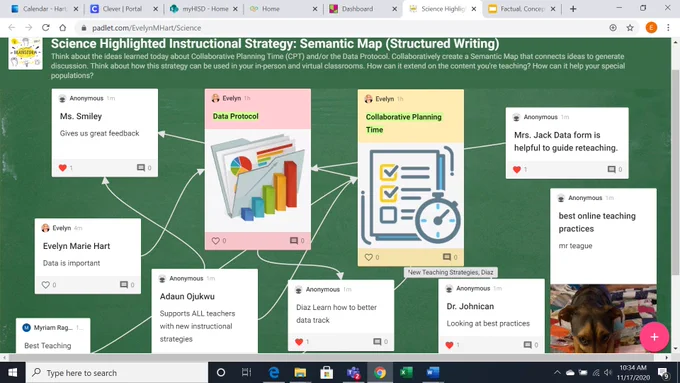
Task: Open Task View on taskbar
Action: 246,373
